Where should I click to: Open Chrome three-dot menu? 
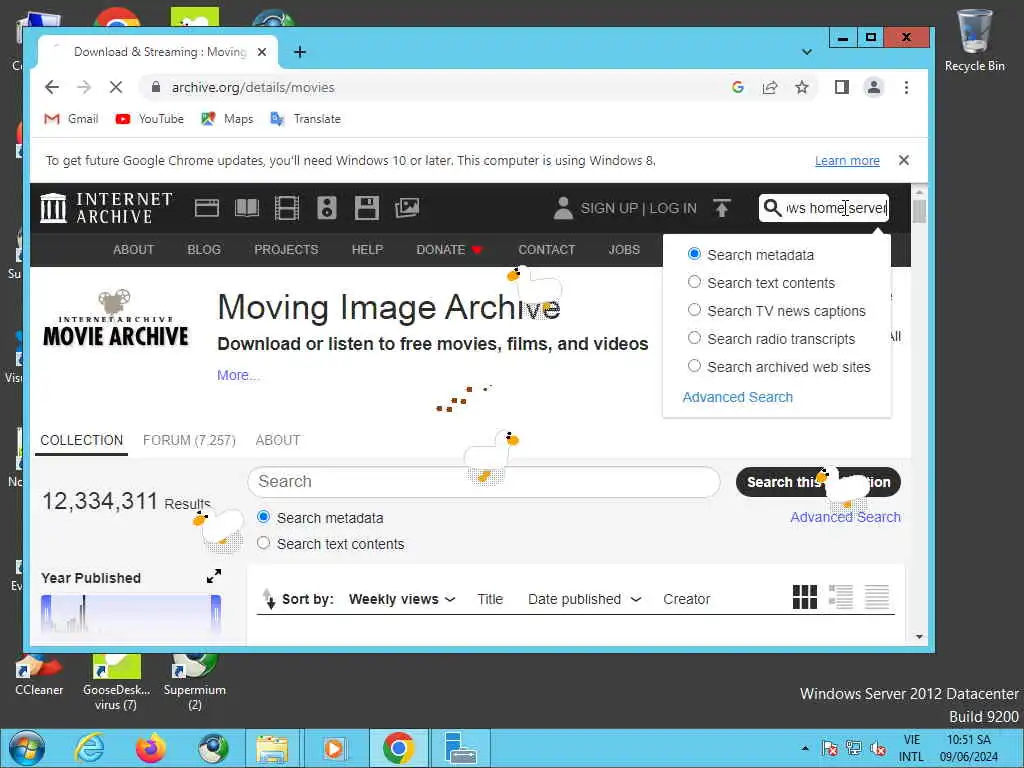tap(906, 87)
